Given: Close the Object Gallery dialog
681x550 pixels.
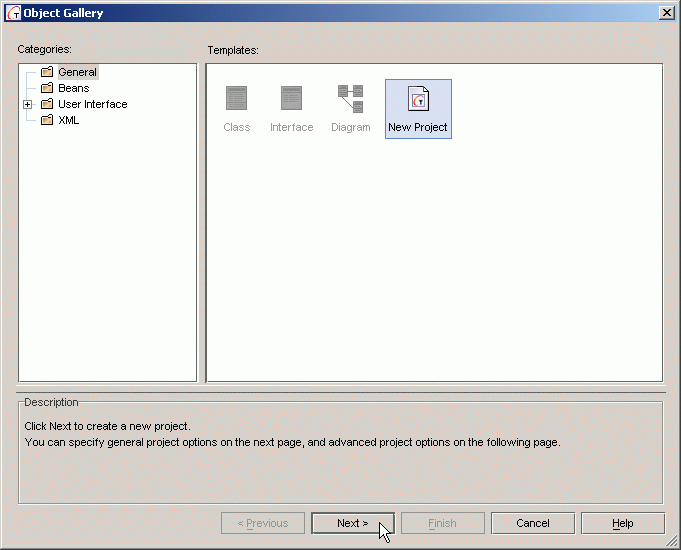Looking at the screenshot, I should click(x=666, y=12).
